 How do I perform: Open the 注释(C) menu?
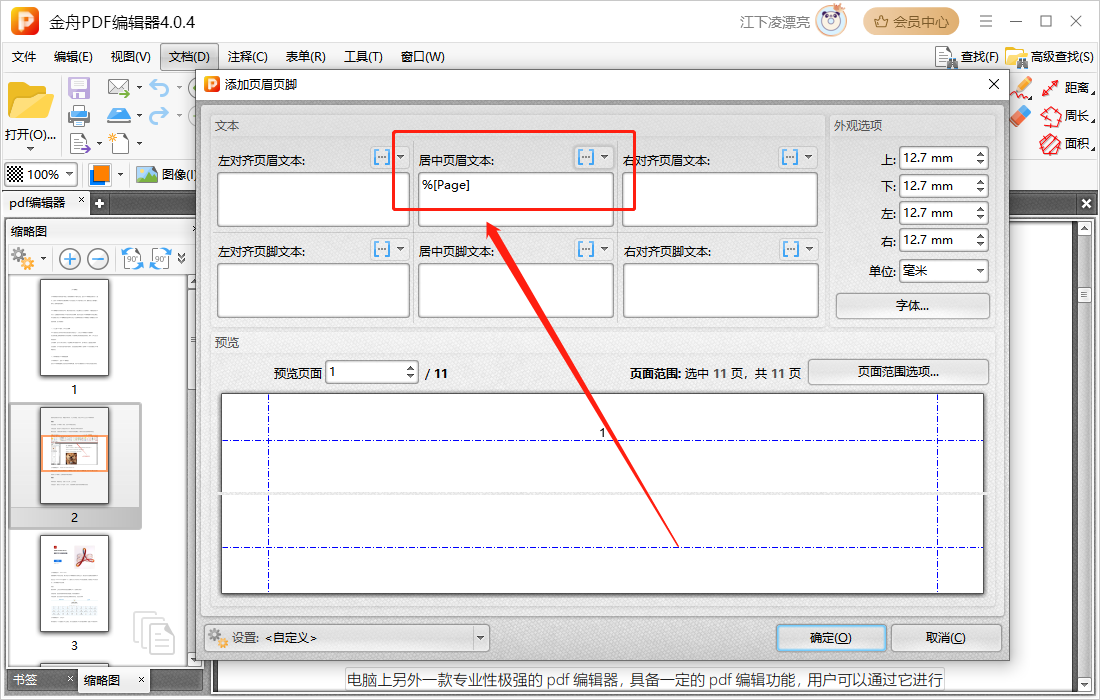[x=248, y=57]
